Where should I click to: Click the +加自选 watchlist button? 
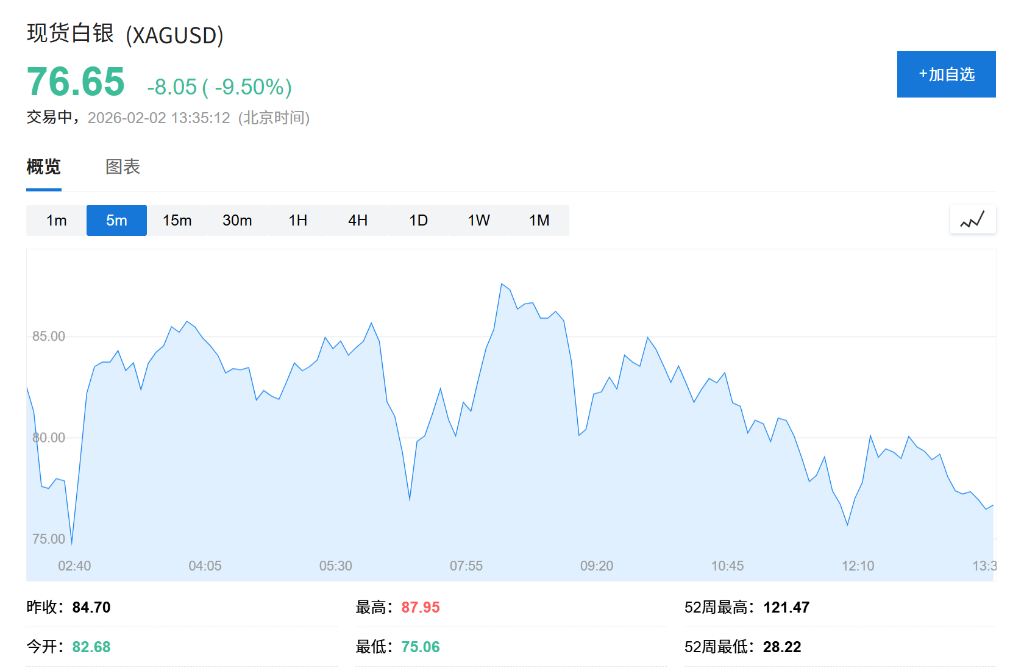(x=946, y=74)
